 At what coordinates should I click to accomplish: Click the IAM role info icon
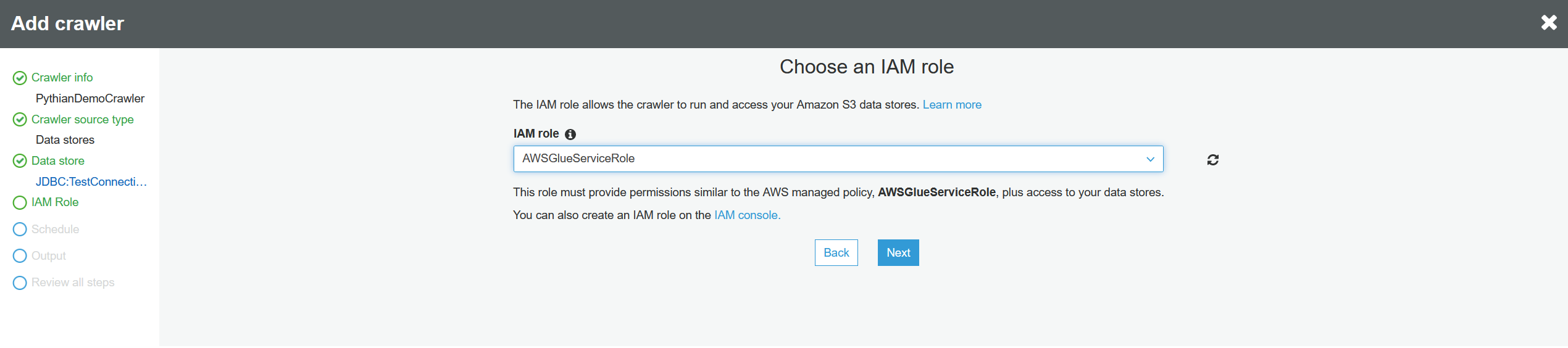(570, 135)
